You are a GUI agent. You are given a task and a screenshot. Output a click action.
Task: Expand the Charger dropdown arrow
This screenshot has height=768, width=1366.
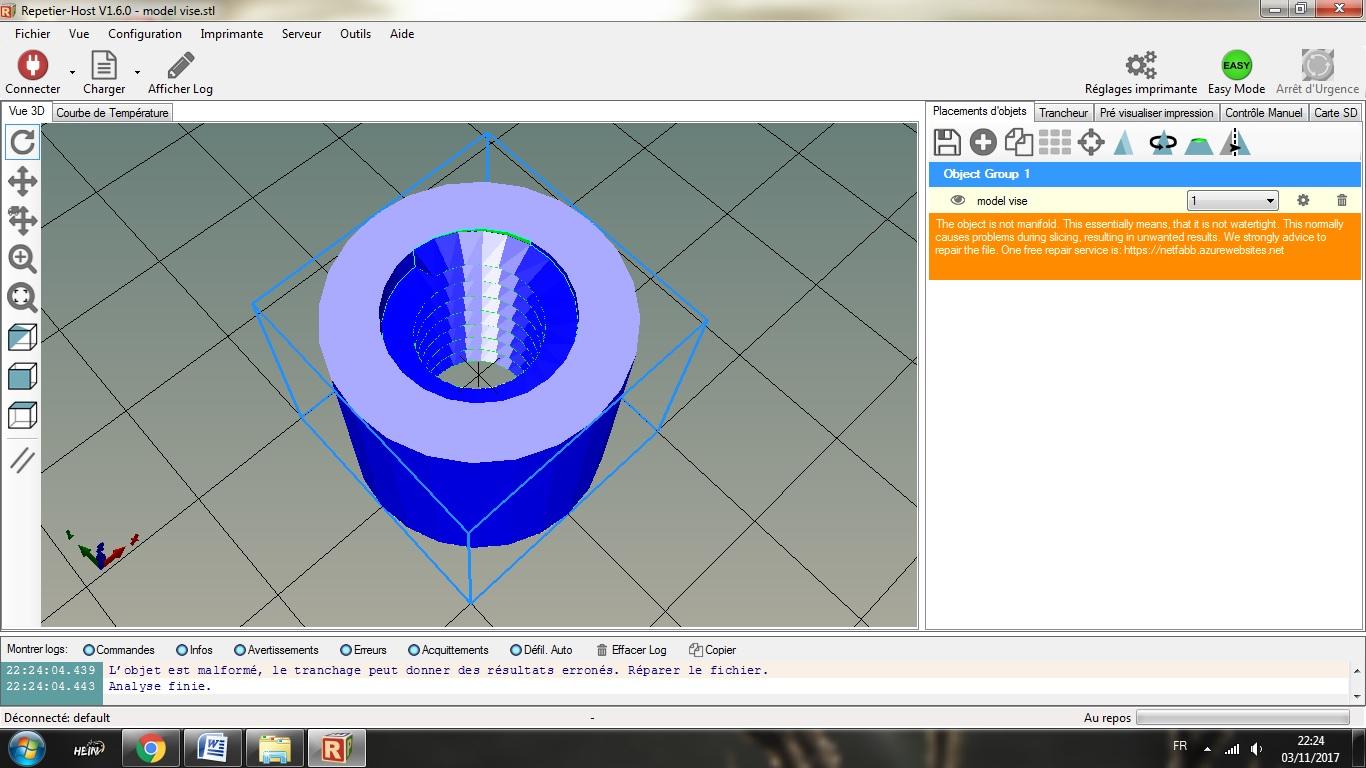click(x=137, y=72)
